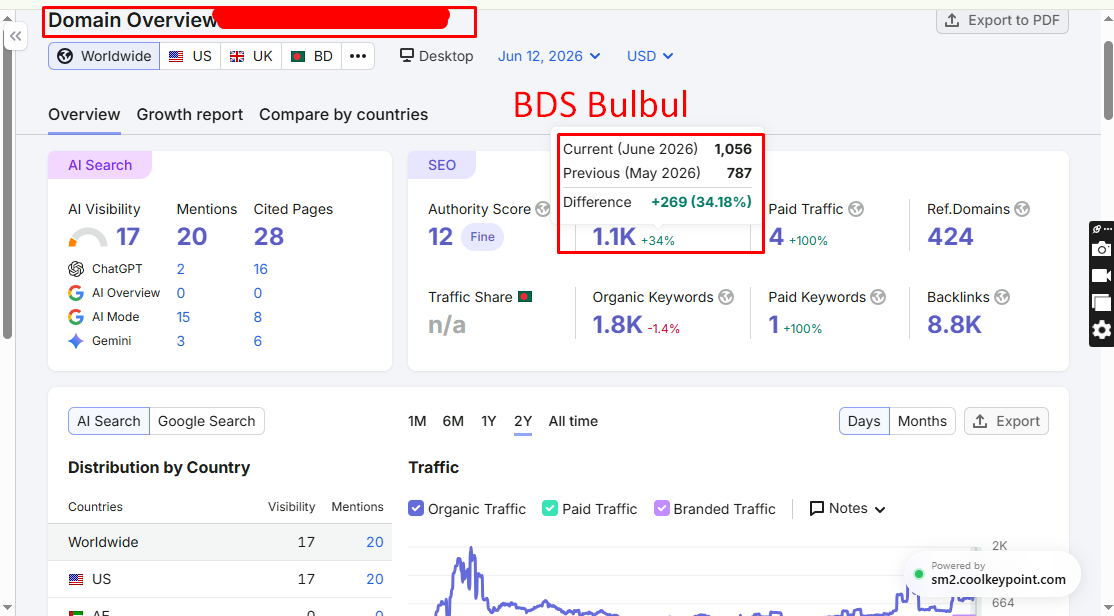Switch to Google Search view
The height and width of the screenshot is (616, 1114).
[207, 421]
